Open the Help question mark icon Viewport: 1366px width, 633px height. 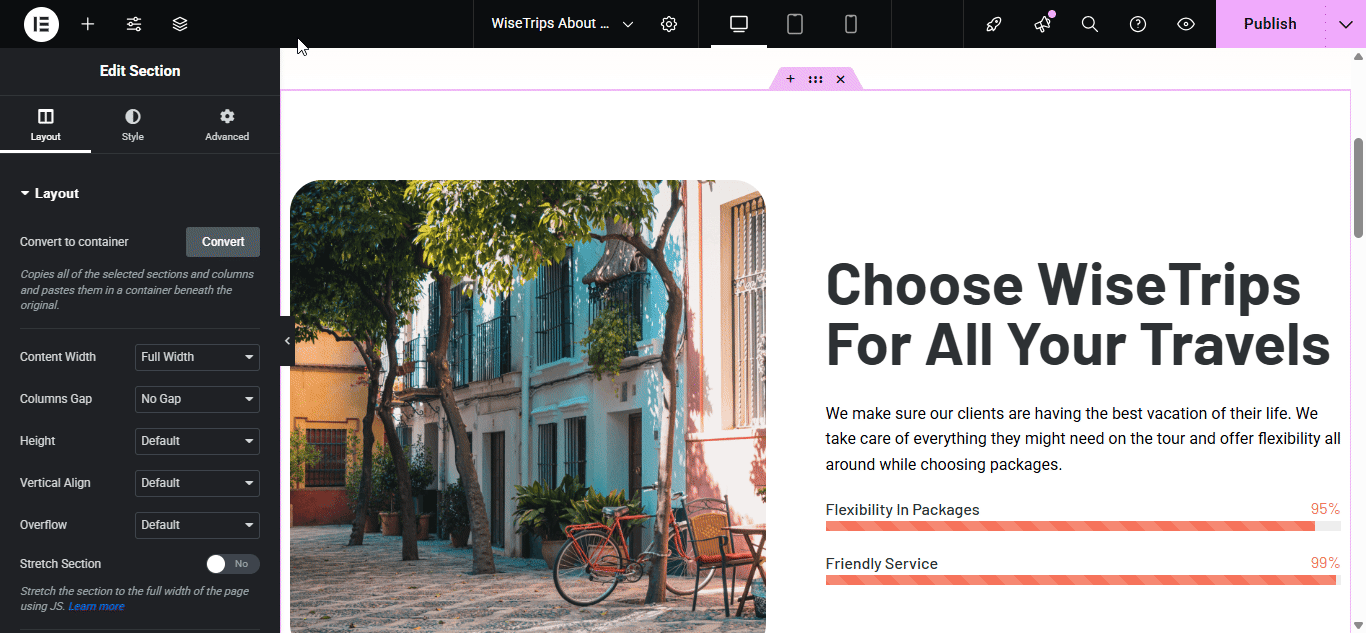click(x=1138, y=24)
